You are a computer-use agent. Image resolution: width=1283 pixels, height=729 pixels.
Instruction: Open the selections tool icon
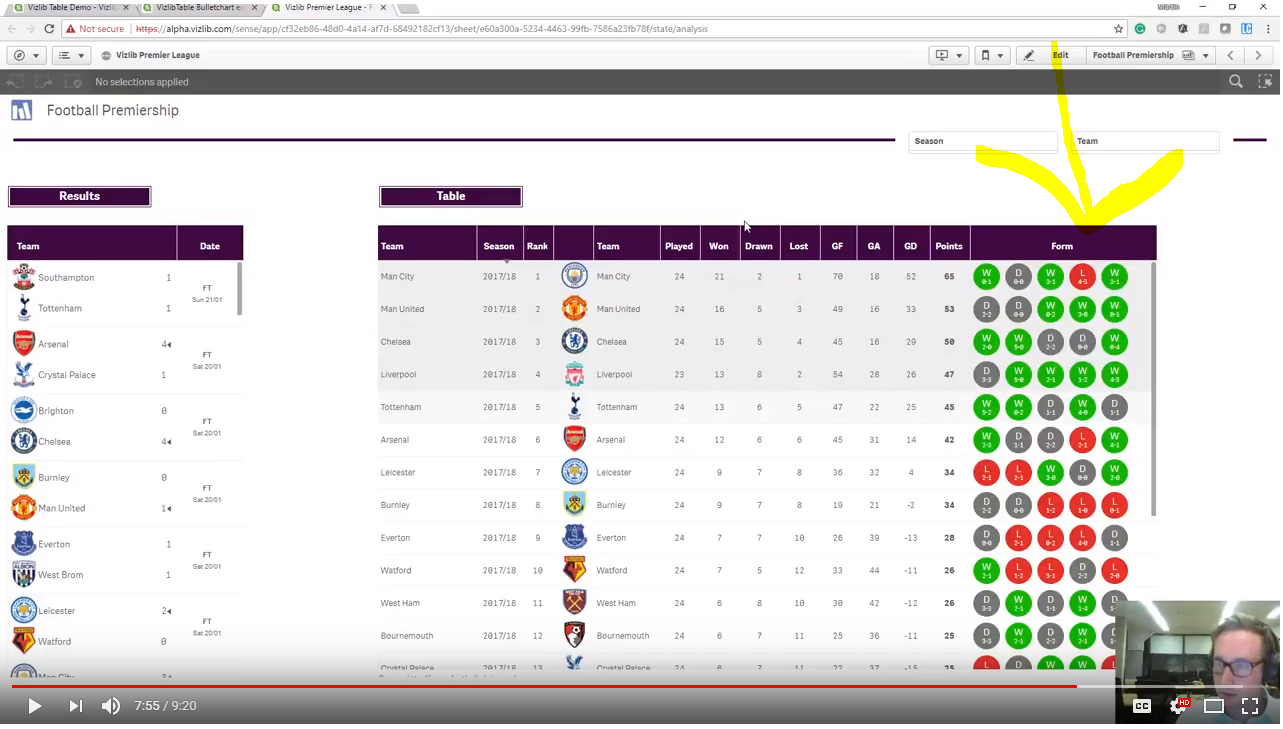(x=1264, y=82)
